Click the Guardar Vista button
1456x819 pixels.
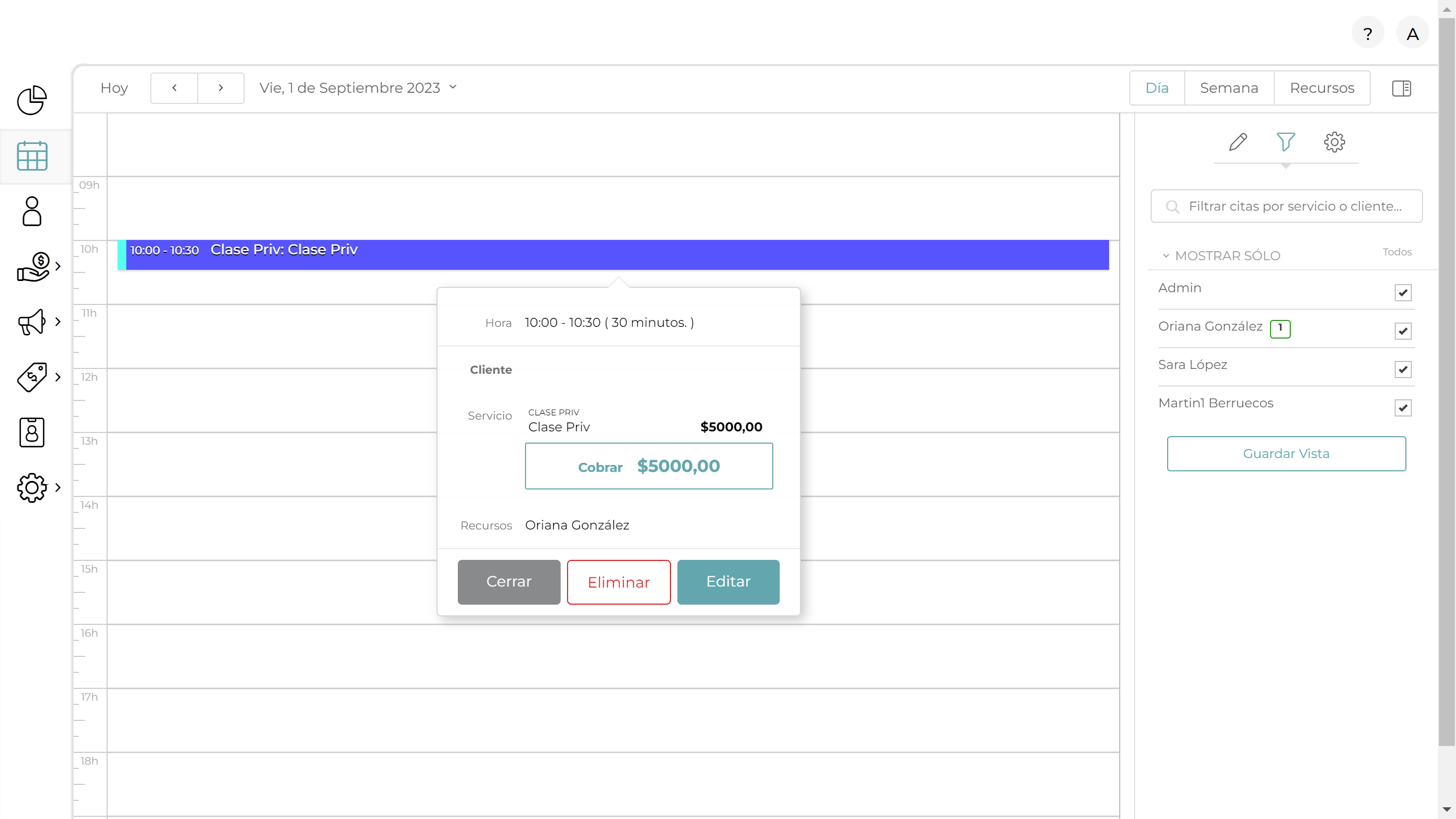1287,454
